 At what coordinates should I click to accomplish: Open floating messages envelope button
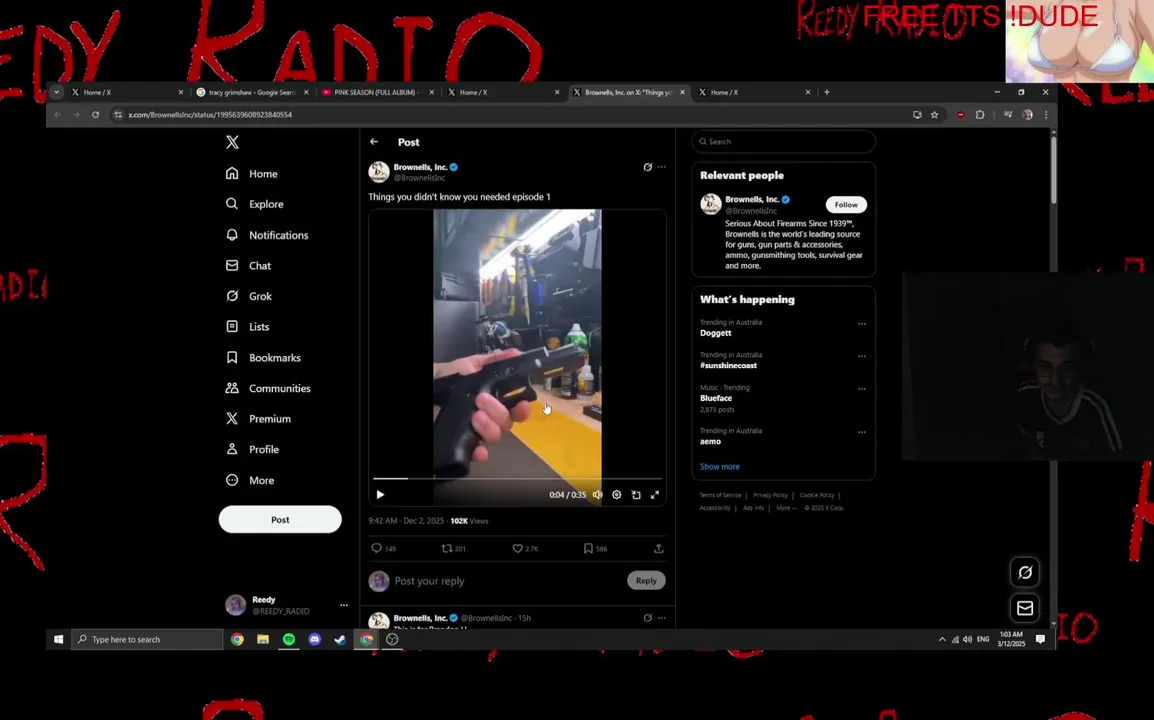click(x=1024, y=608)
